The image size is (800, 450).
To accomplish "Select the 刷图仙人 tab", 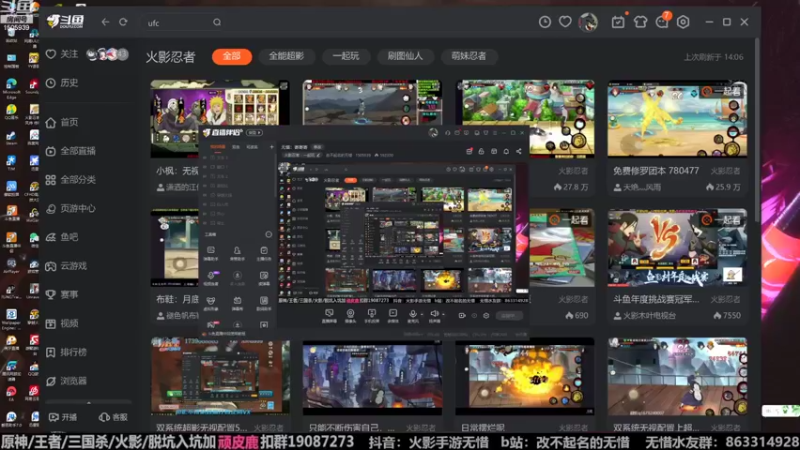I will click(x=405, y=56).
